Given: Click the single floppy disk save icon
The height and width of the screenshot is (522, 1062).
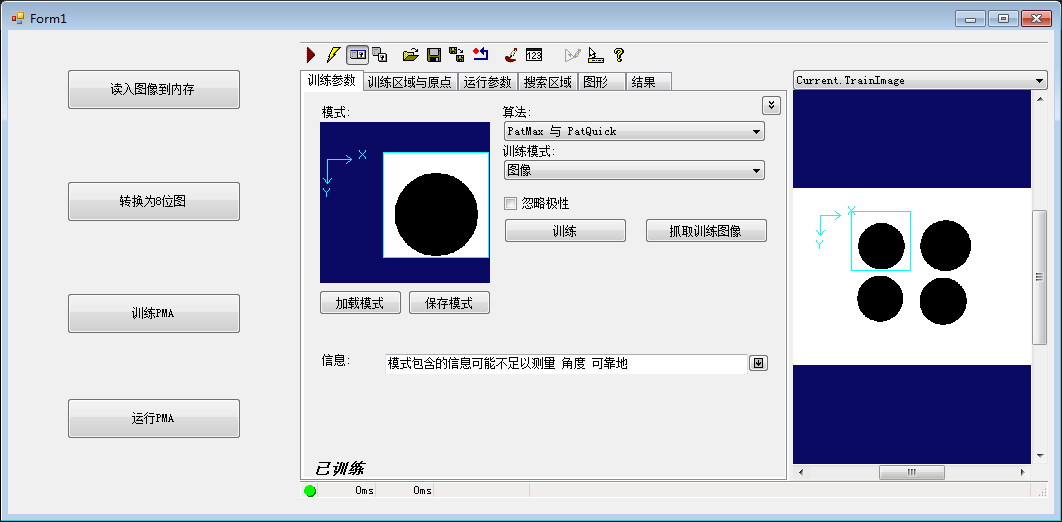Looking at the screenshot, I should pyautogui.click(x=434, y=55).
